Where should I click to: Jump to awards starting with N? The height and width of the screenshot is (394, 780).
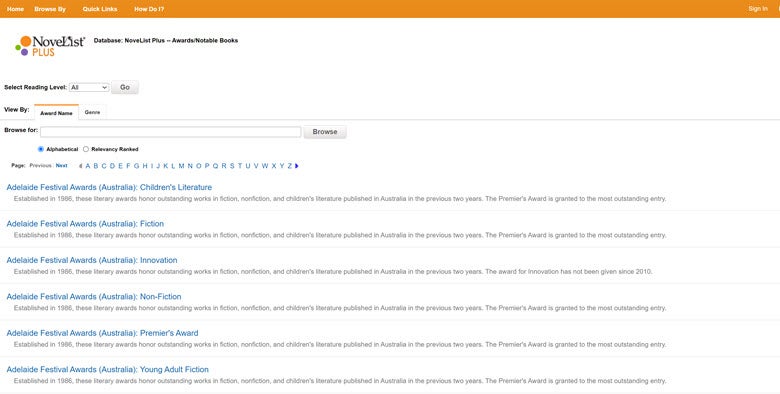coord(190,166)
